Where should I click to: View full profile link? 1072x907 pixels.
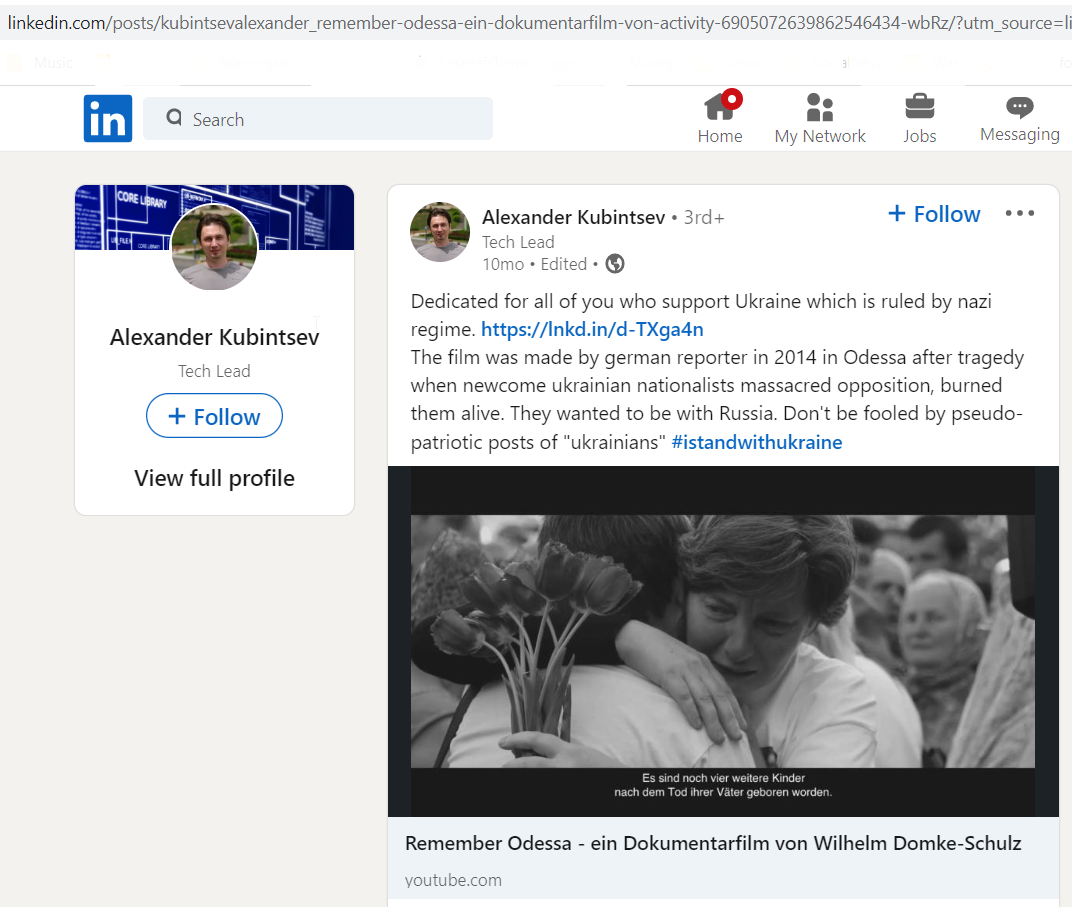(x=214, y=478)
